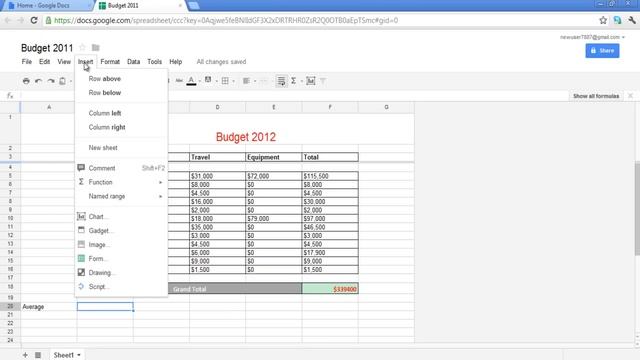Screen dimensions: 640x360
Task: Click the browser extension icon next to star
Action: coord(617,20)
